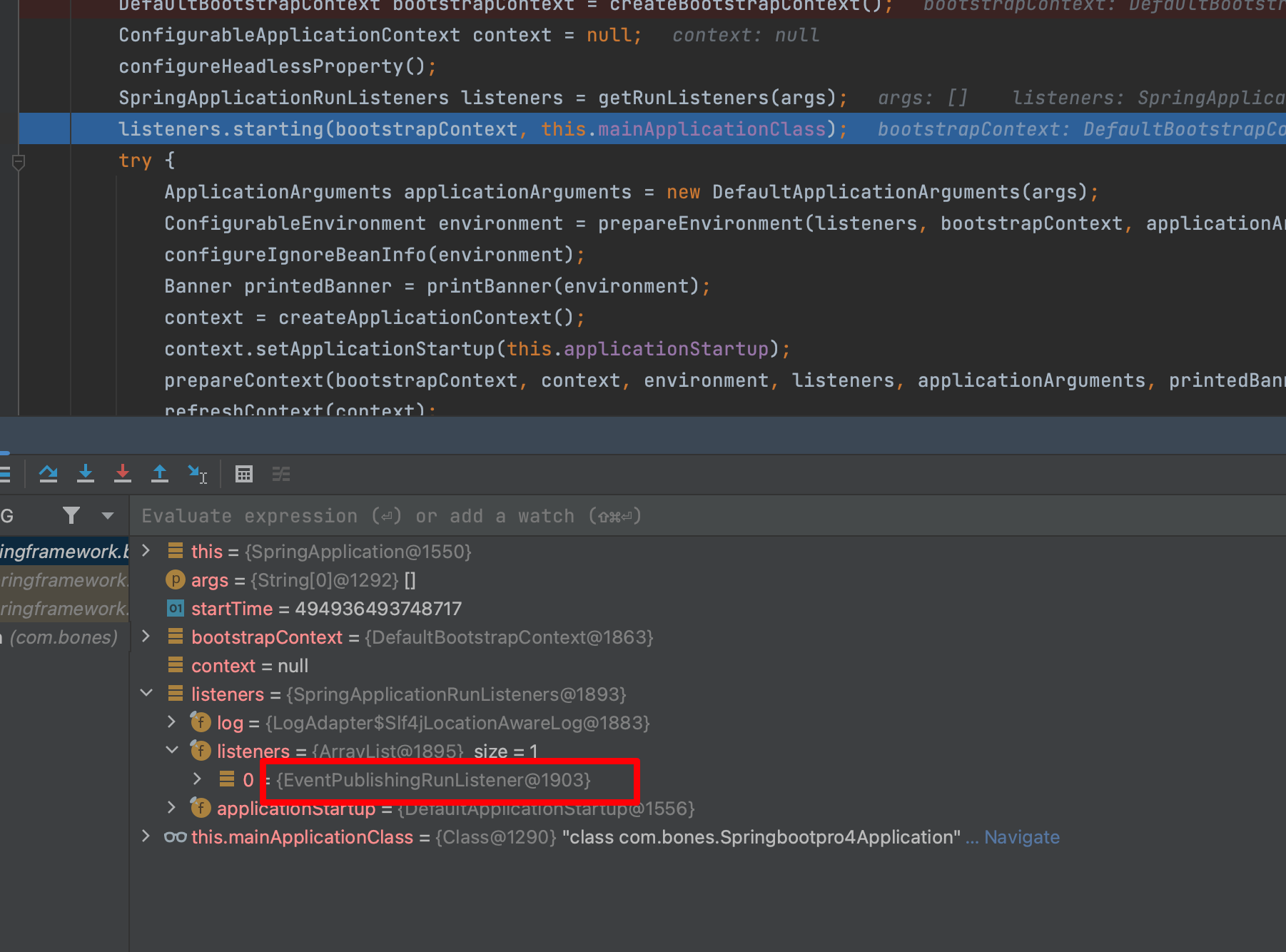
Task: Click the object icon beside bootstrapContext
Action: point(175,637)
